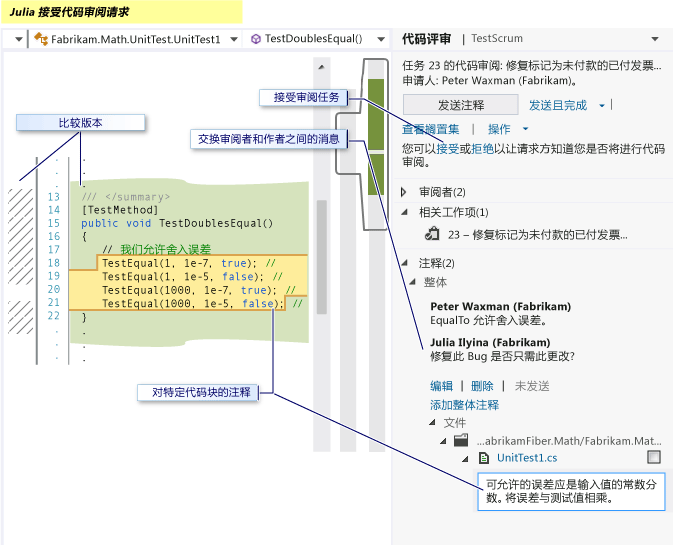This screenshot has height=545, width=673.
Task: Collapse the 注释(2) section
Action: coord(405,263)
